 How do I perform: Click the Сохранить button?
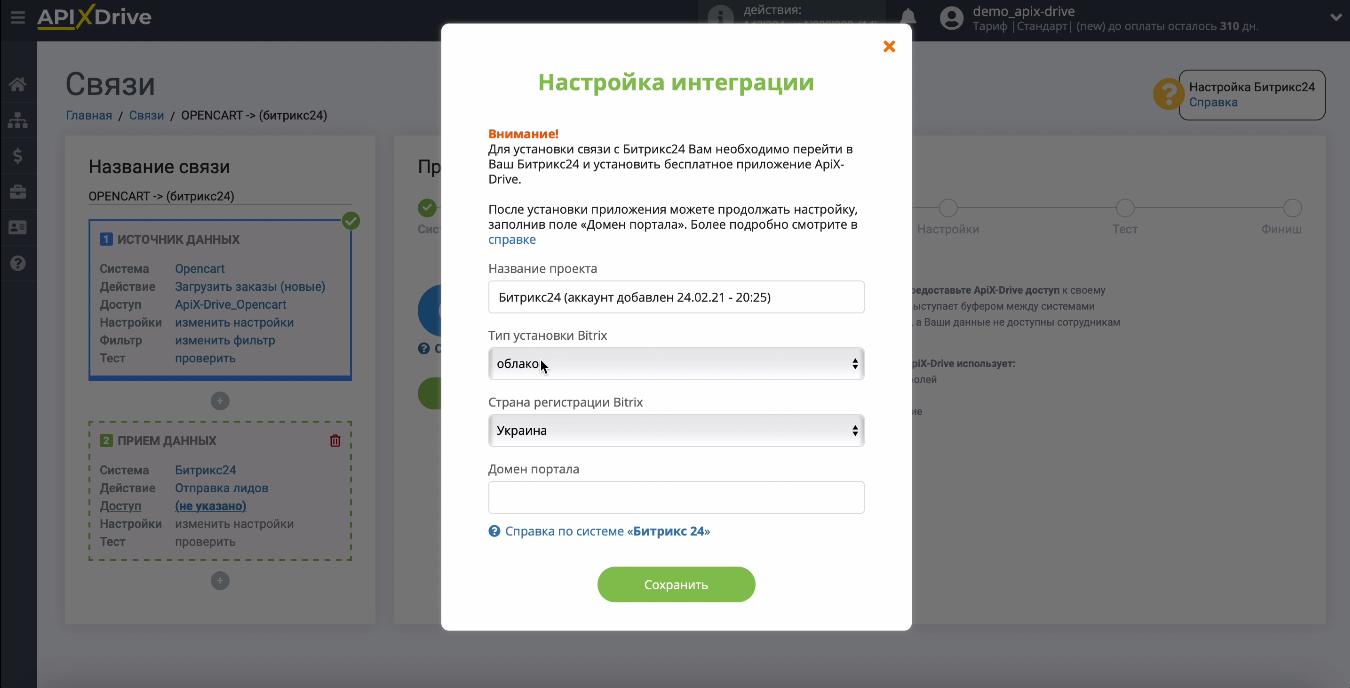(x=676, y=585)
